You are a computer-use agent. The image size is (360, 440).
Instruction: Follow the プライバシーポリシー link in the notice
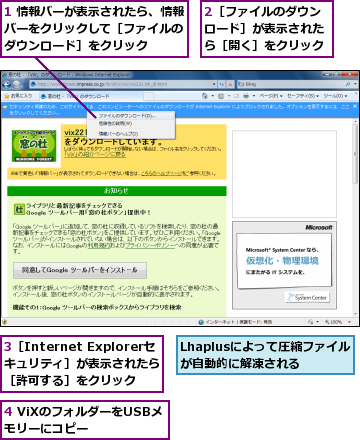[150, 245]
